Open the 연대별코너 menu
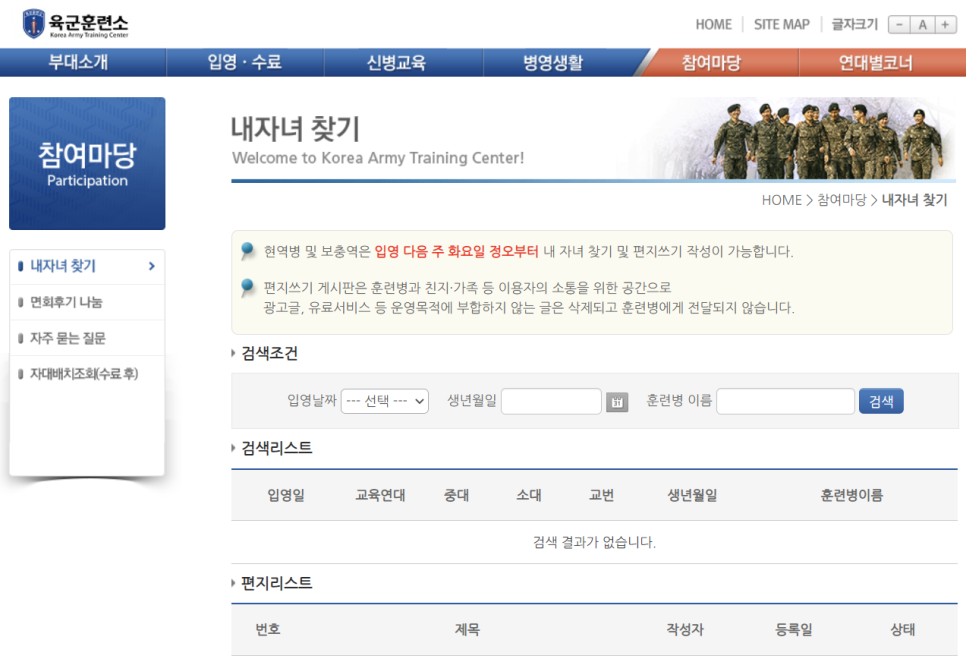The width and height of the screenshot is (966, 662). pos(875,62)
